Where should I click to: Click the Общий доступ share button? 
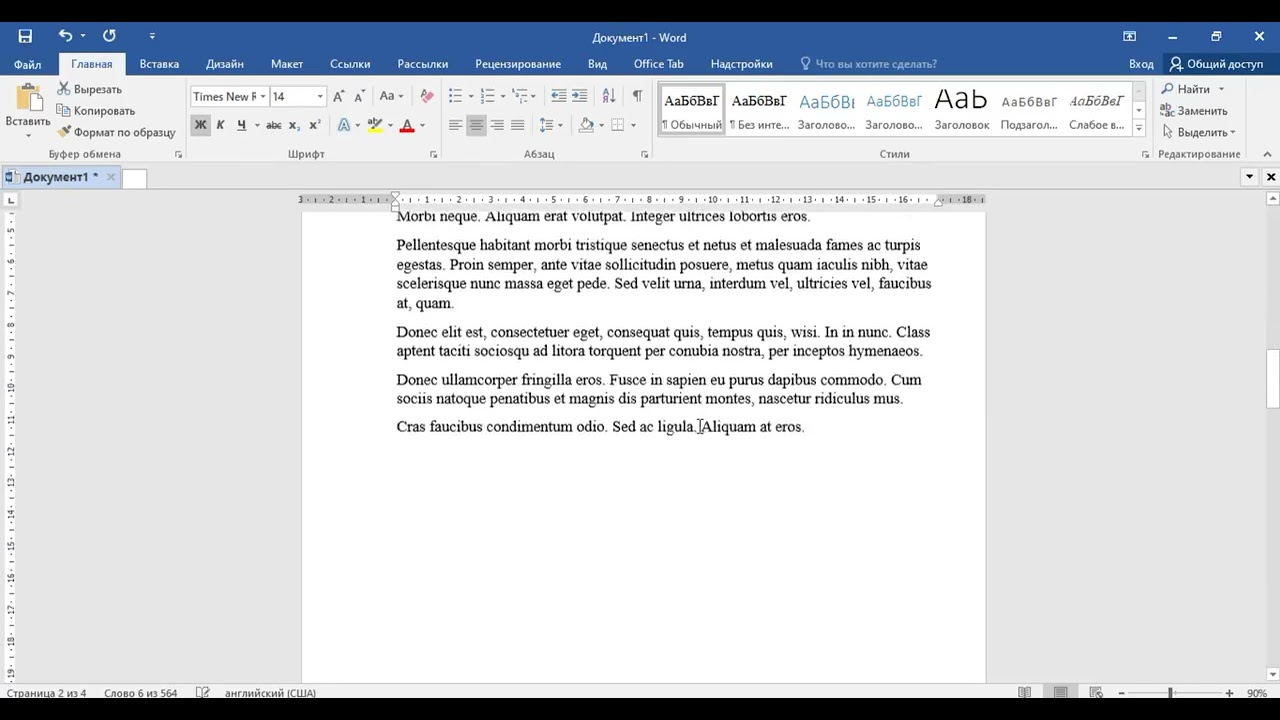point(1217,64)
